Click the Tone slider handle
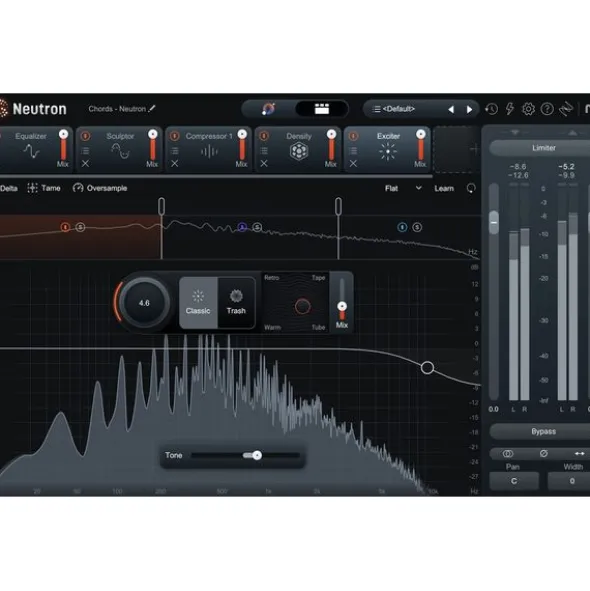This screenshot has width=590, height=591. (x=257, y=455)
